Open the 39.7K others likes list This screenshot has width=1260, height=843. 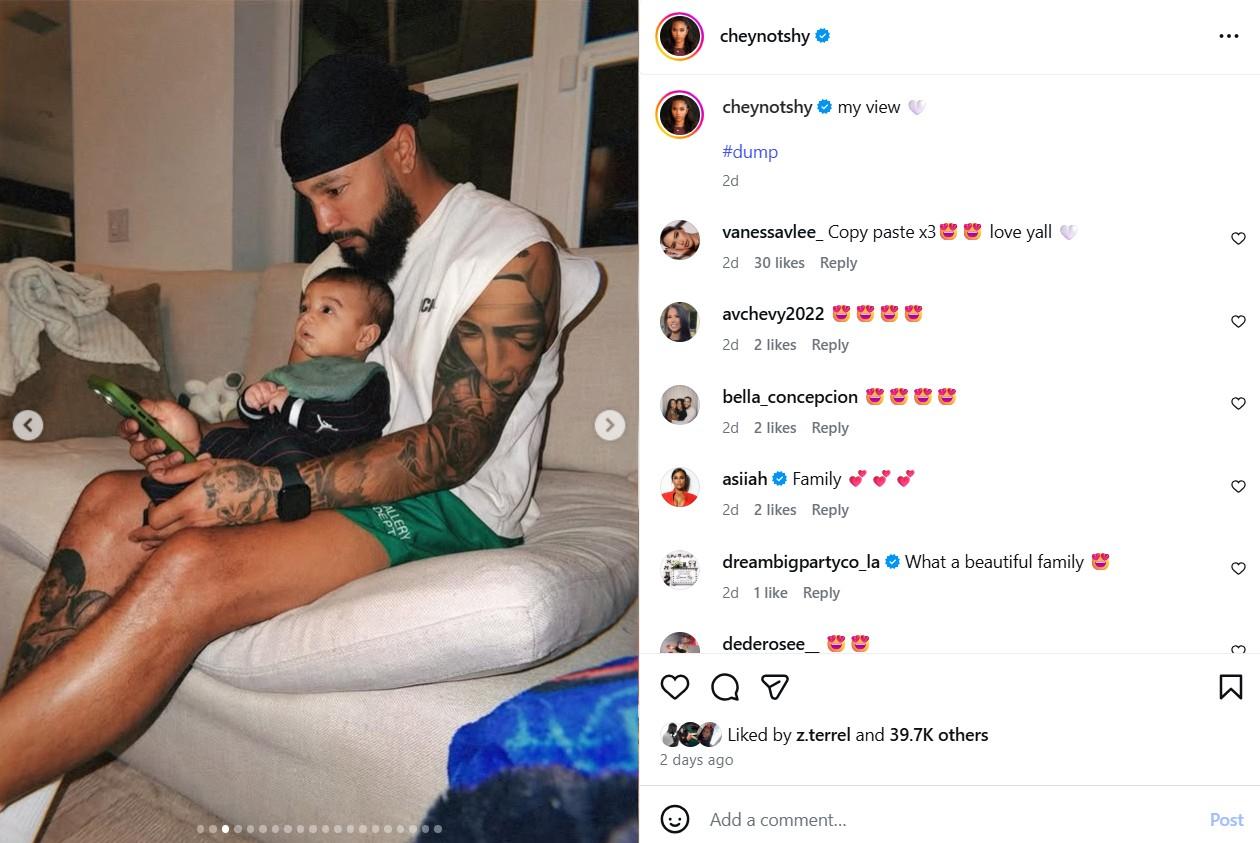[939, 735]
